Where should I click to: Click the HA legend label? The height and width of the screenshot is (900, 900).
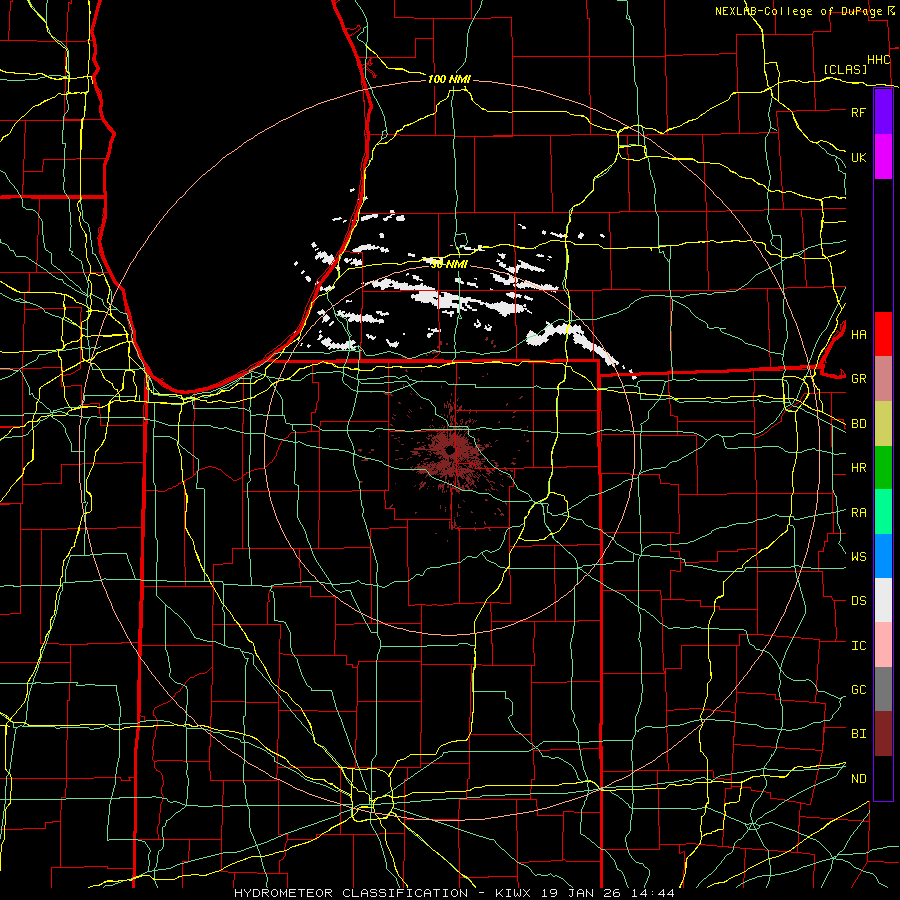[x=859, y=334]
